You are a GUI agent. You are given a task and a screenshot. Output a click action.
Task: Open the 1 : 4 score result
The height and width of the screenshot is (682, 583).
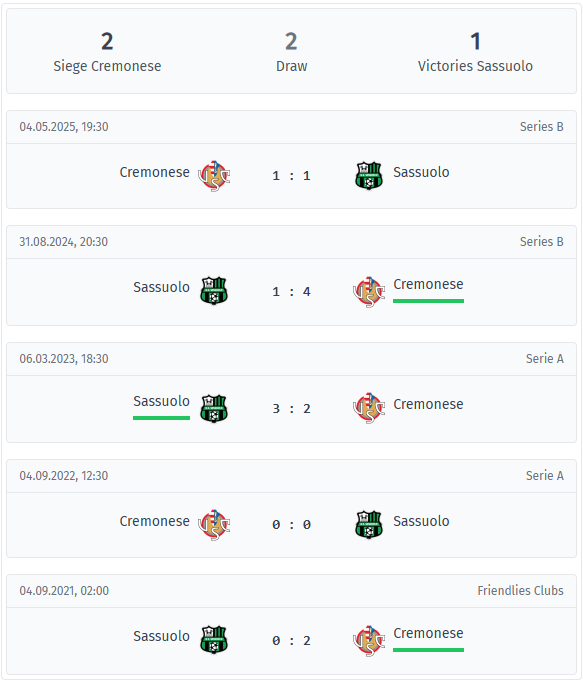click(292, 291)
